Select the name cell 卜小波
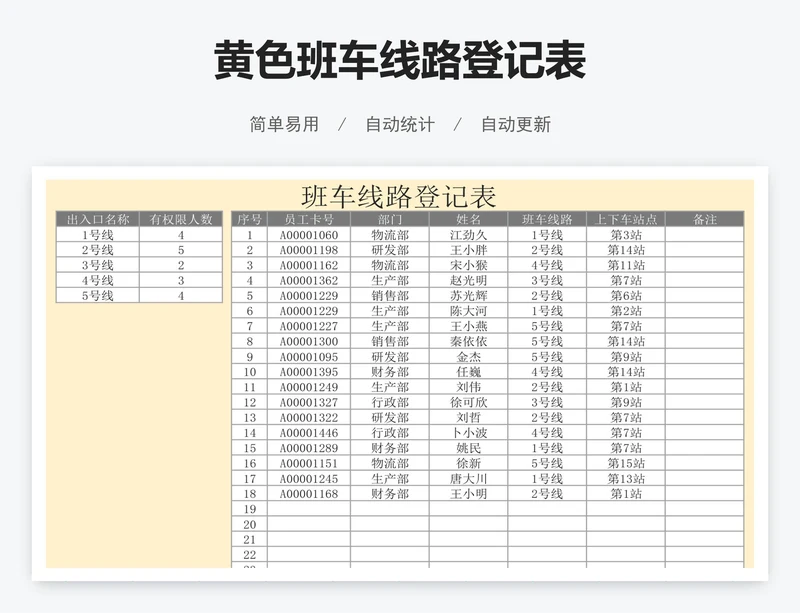Viewport: 800px width, 613px height. (x=468, y=433)
